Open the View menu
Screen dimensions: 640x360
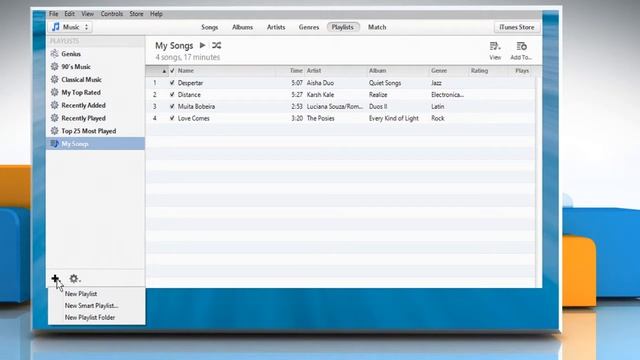click(87, 14)
